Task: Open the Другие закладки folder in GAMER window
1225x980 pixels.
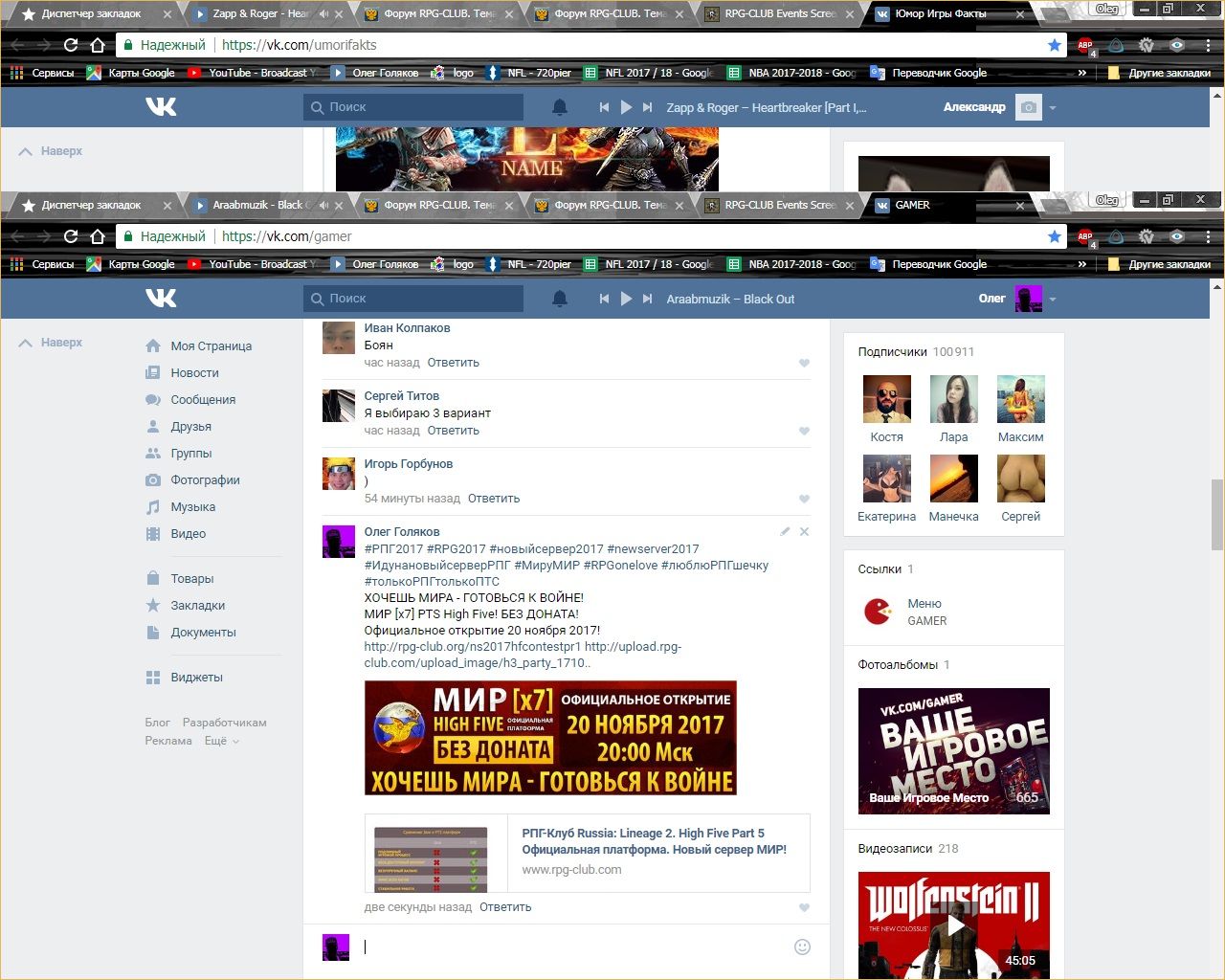Action: 1159,264
